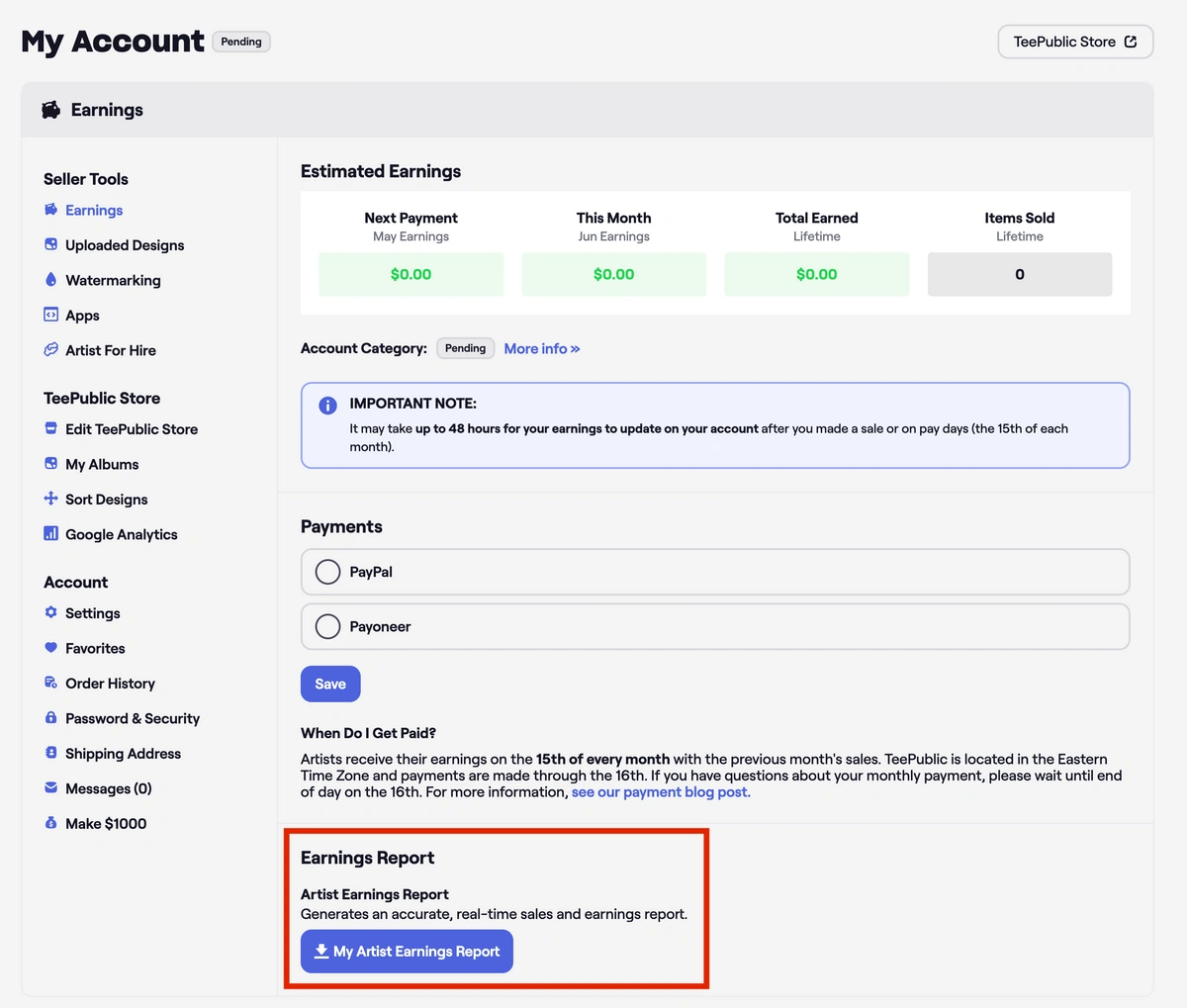Click the Earnings sidebar icon
1187x1008 pixels.
coord(51,210)
